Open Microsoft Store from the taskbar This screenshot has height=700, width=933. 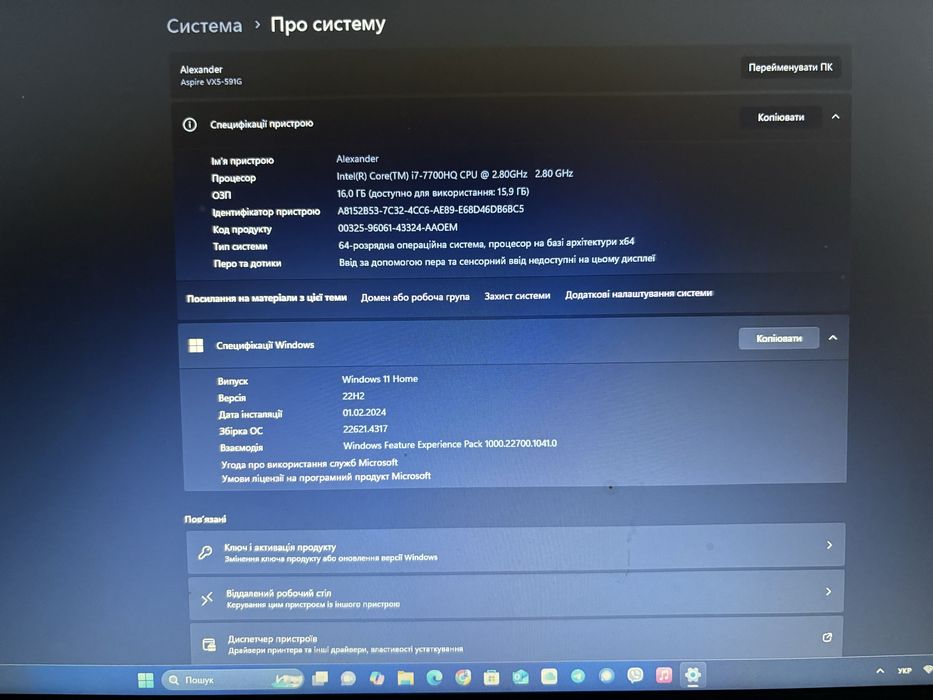click(491, 677)
